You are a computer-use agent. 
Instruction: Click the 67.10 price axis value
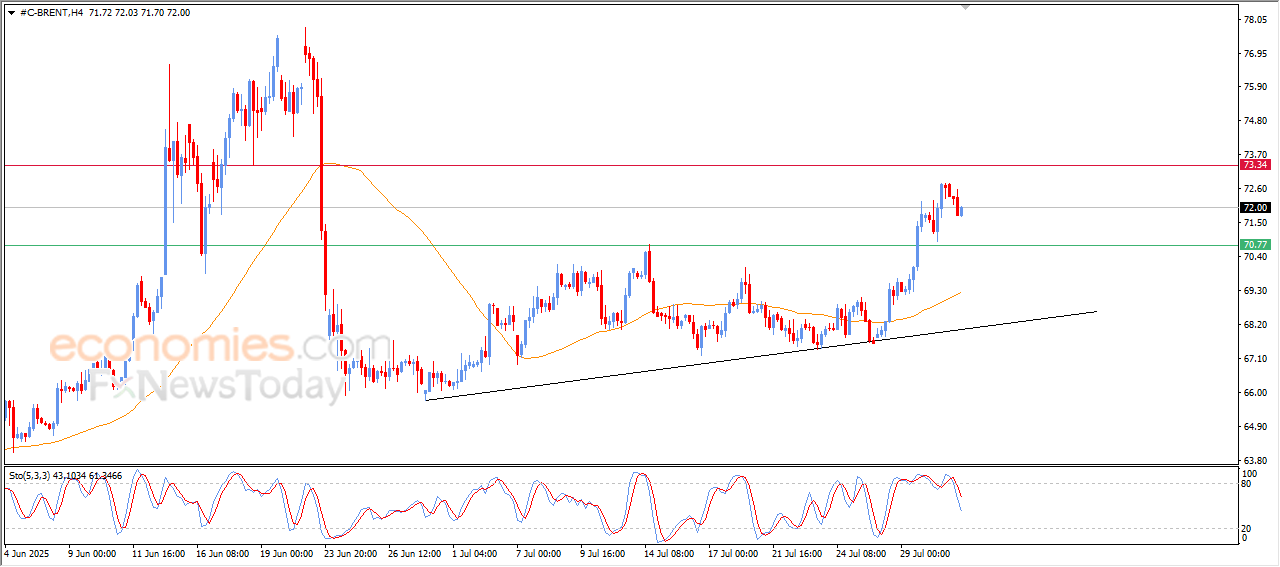1254,359
